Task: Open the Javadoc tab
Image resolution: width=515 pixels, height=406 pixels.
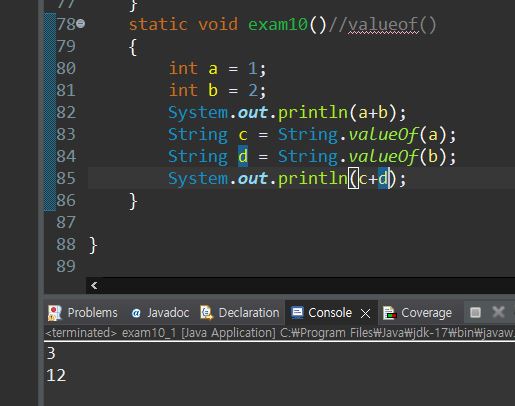Action: pyautogui.click(x=160, y=313)
